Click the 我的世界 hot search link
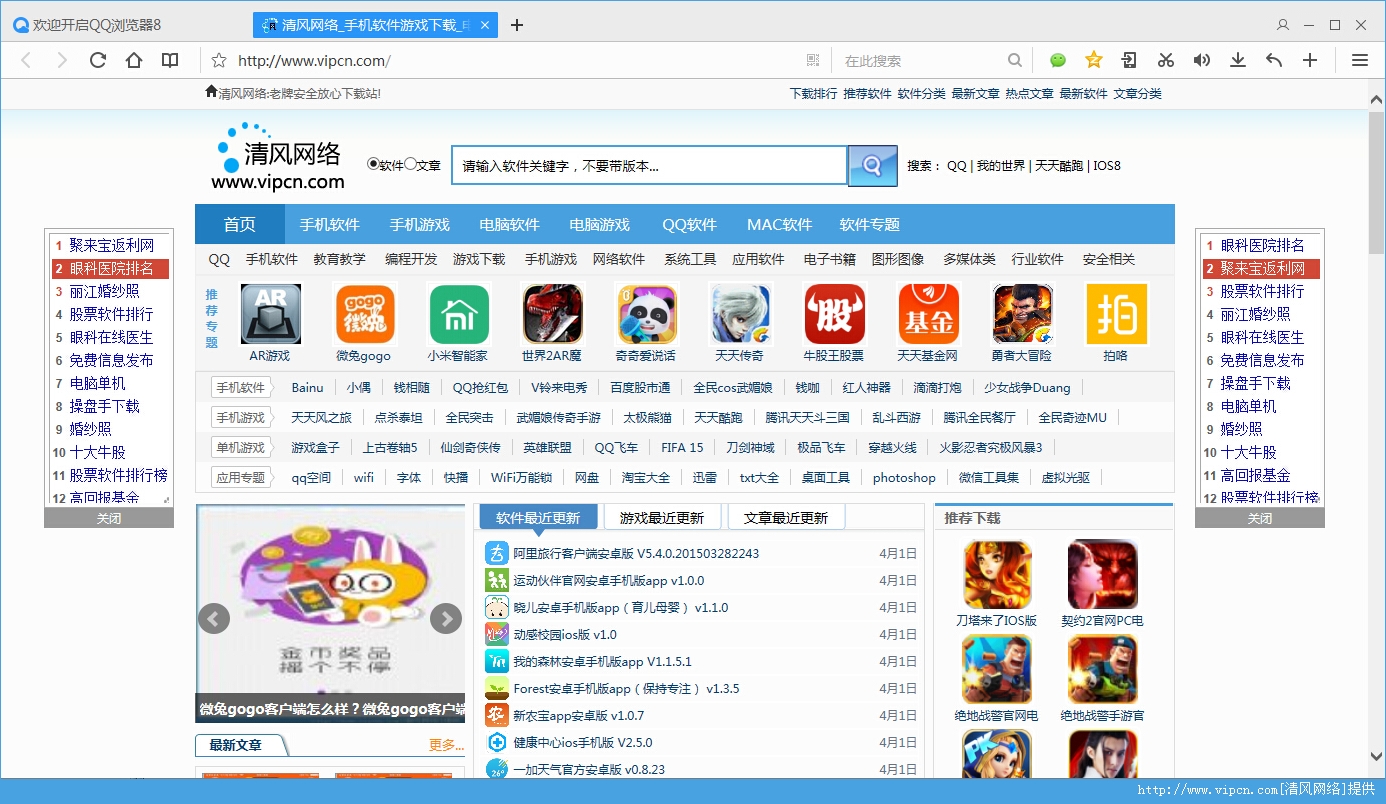The image size is (1386, 804). 1001,165
